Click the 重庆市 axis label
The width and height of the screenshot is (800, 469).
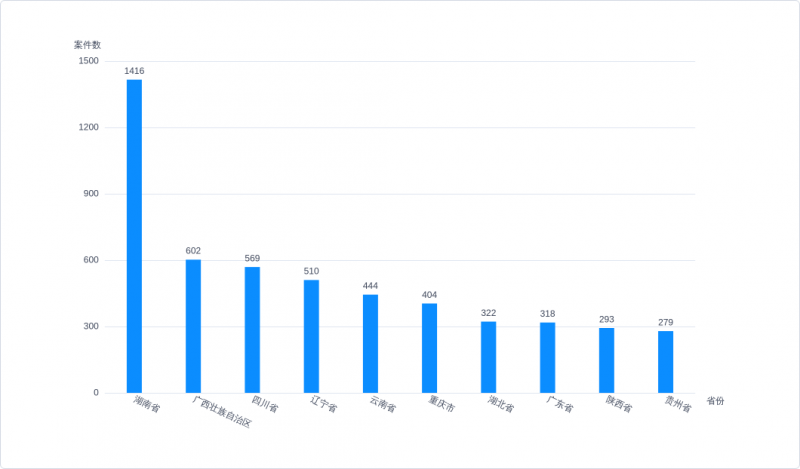click(442, 404)
